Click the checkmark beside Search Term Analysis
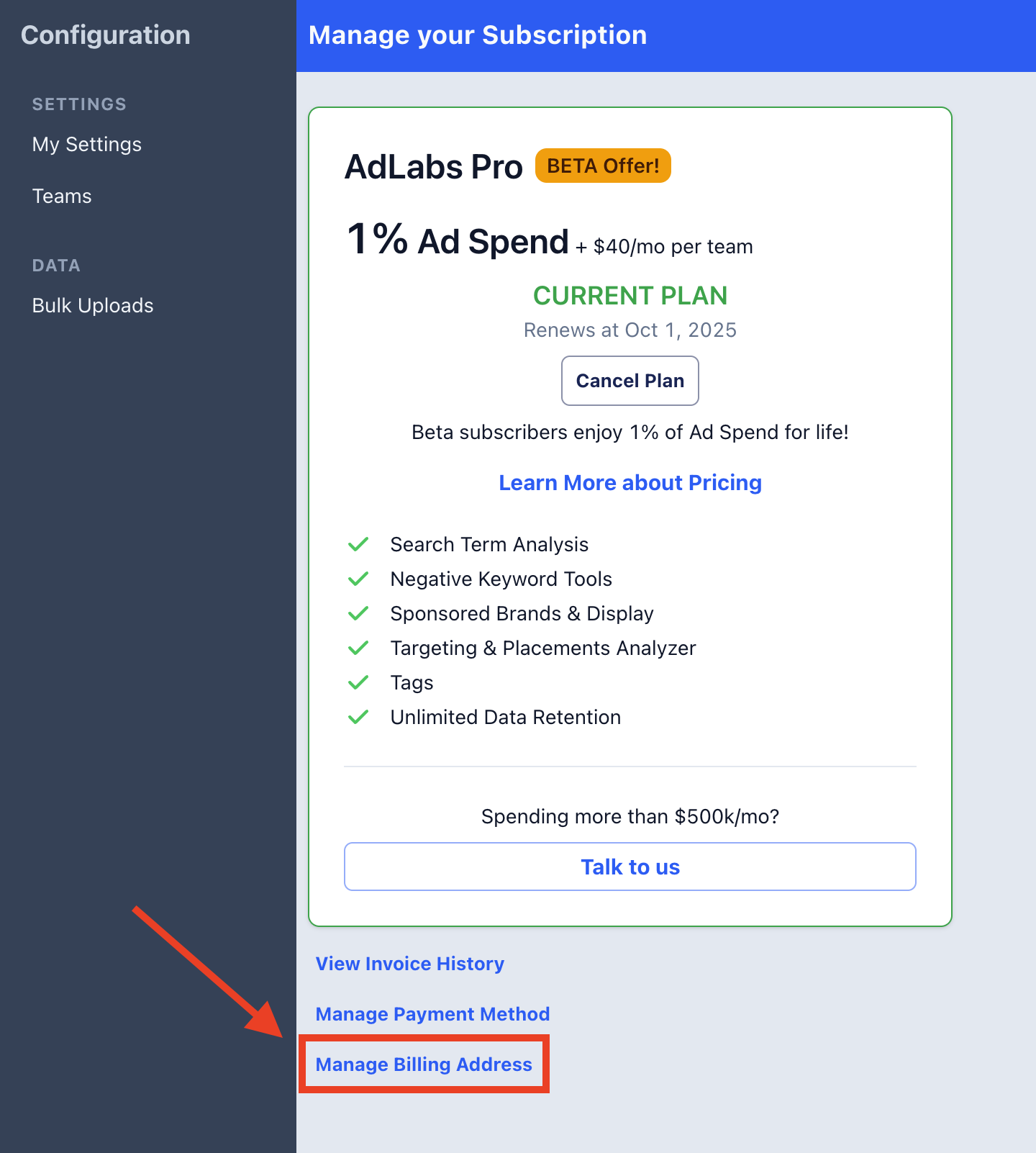Viewport: 1036px width, 1153px height. (x=358, y=544)
